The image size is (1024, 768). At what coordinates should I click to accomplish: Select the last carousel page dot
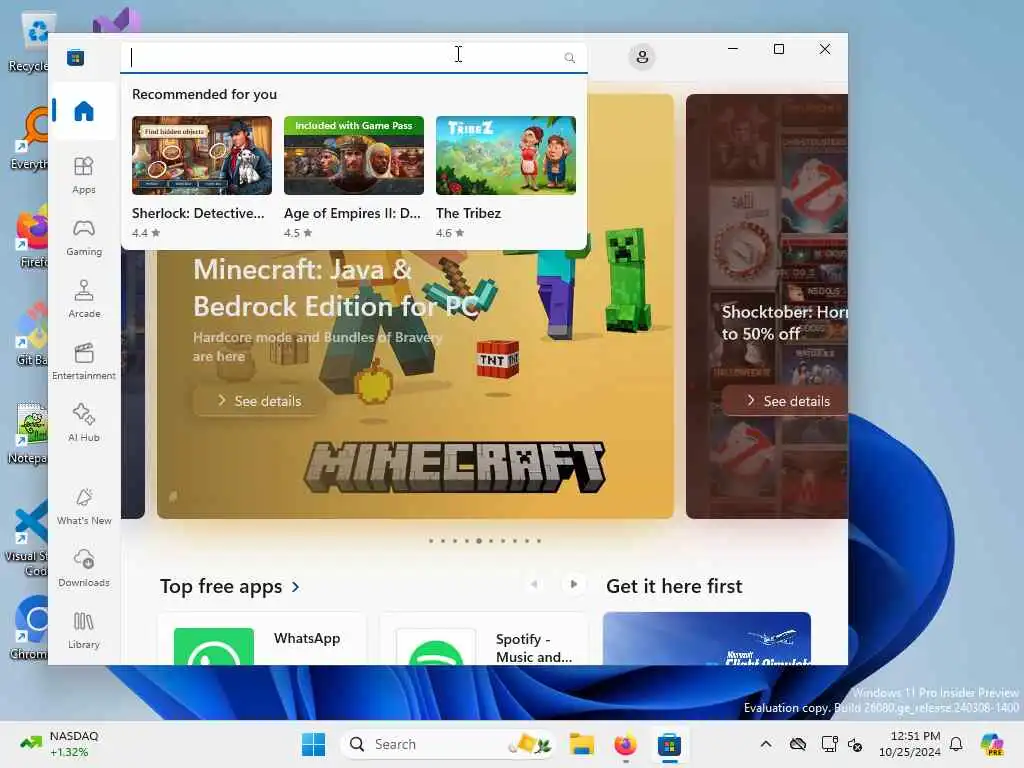[539, 541]
